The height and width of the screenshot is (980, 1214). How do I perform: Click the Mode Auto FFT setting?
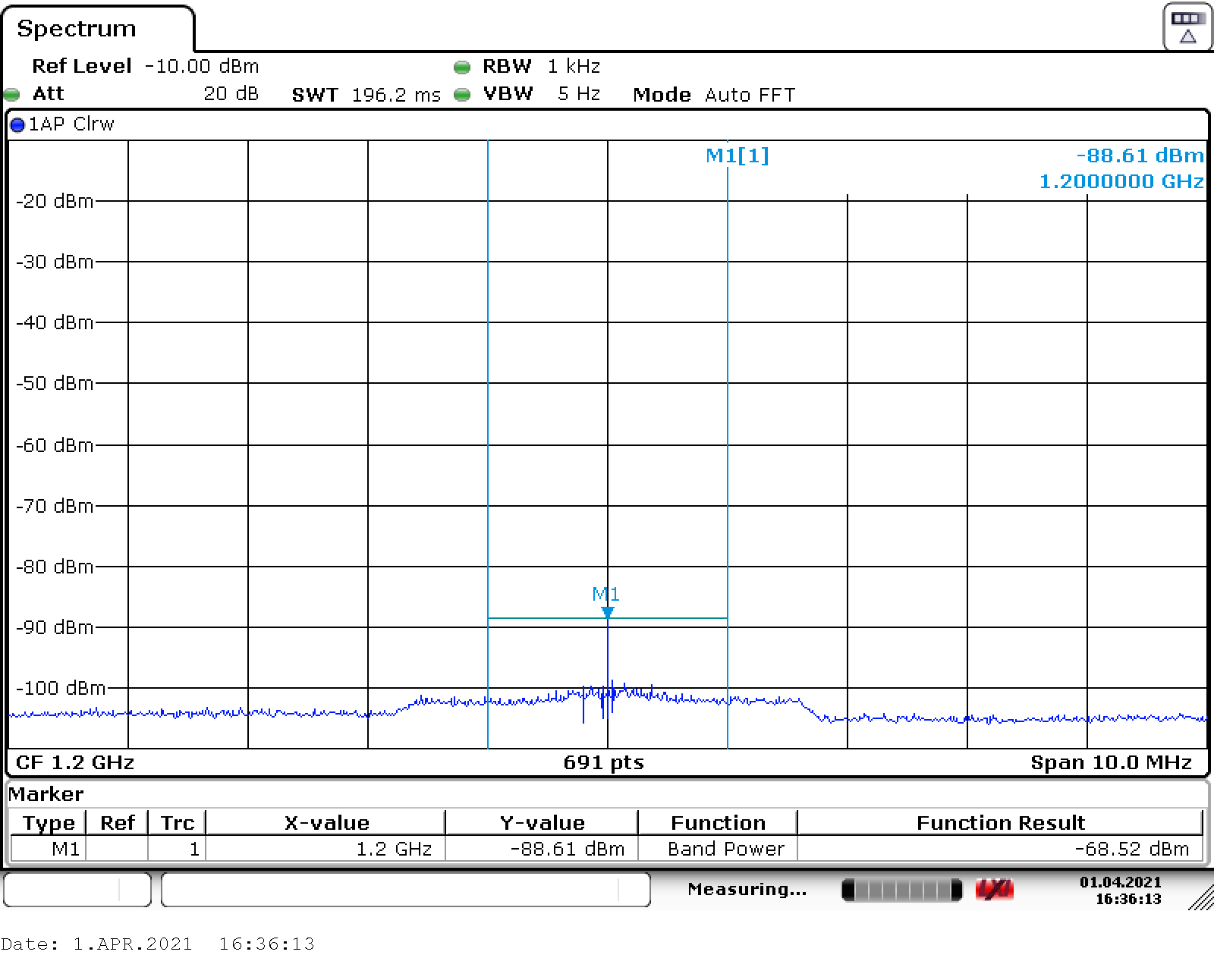[x=713, y=95]
